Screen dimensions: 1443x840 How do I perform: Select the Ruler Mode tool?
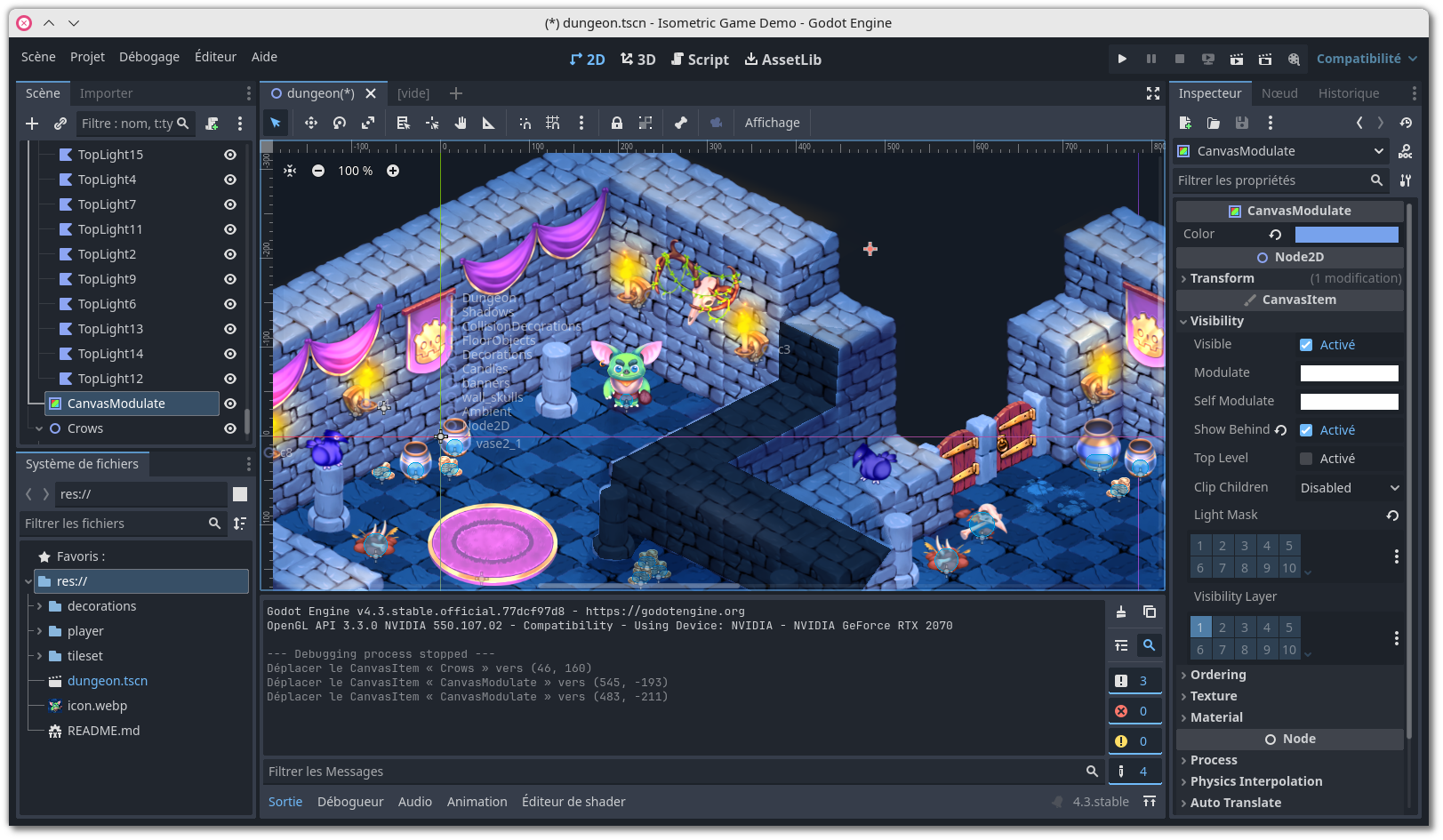(489, 123)
